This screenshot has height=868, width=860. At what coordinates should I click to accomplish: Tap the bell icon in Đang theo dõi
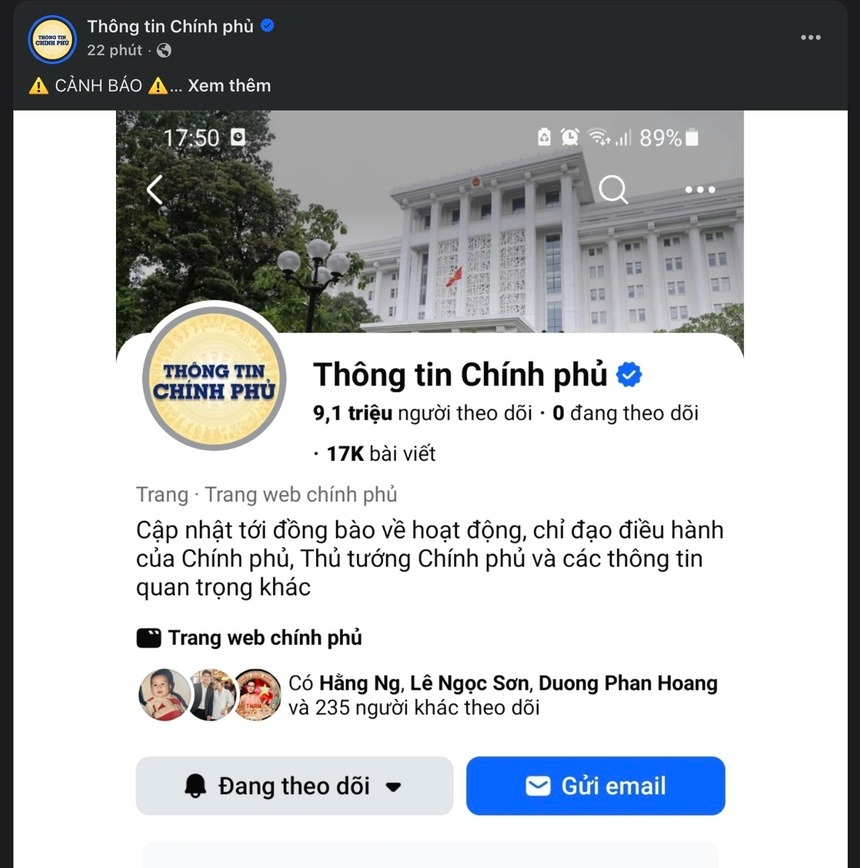(x=195, y=786)
